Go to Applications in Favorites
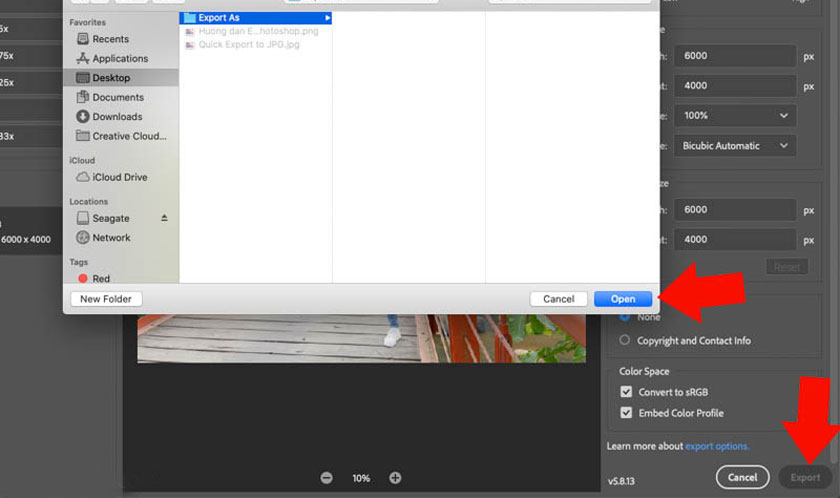This screenshot has height=498, width=840. click(x=112, y=58)
